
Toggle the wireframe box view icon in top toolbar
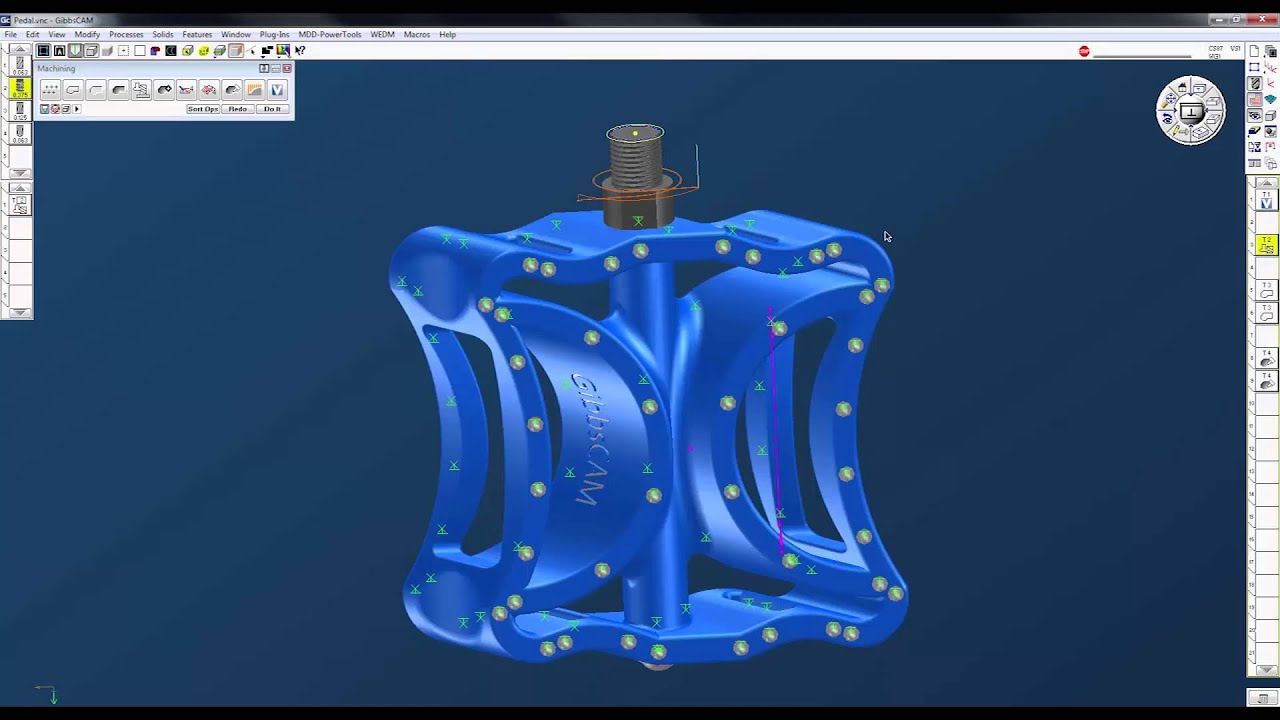[x=91, y=50]
